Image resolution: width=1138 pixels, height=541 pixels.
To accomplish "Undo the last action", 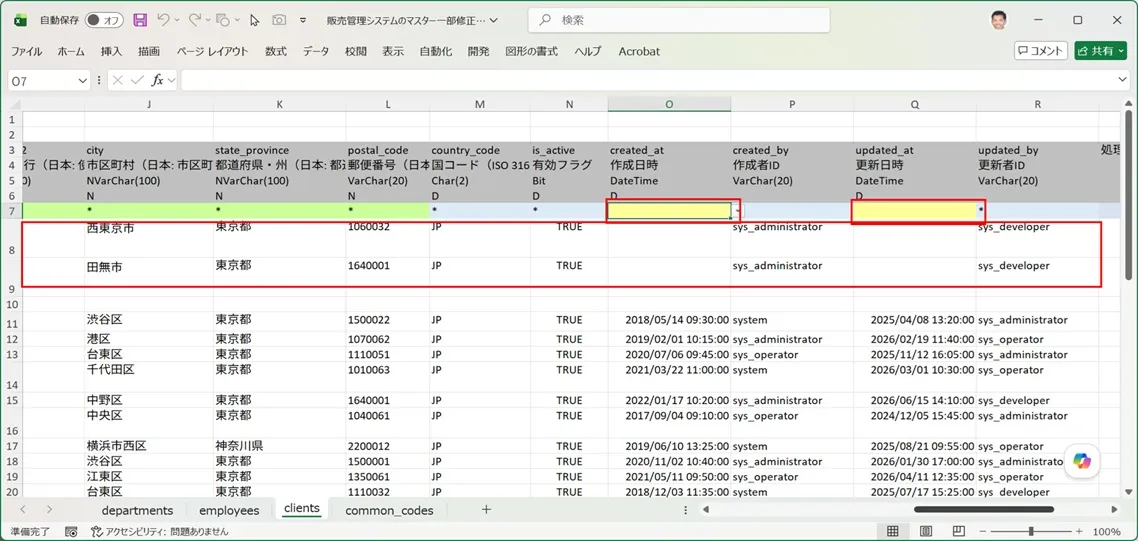I will (x=164, y=20).
